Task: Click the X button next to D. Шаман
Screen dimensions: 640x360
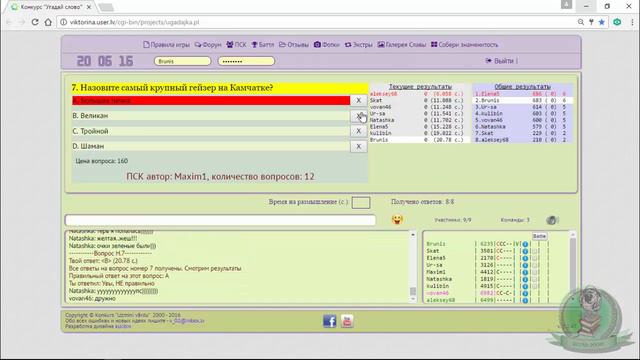Action: (358, 146)
